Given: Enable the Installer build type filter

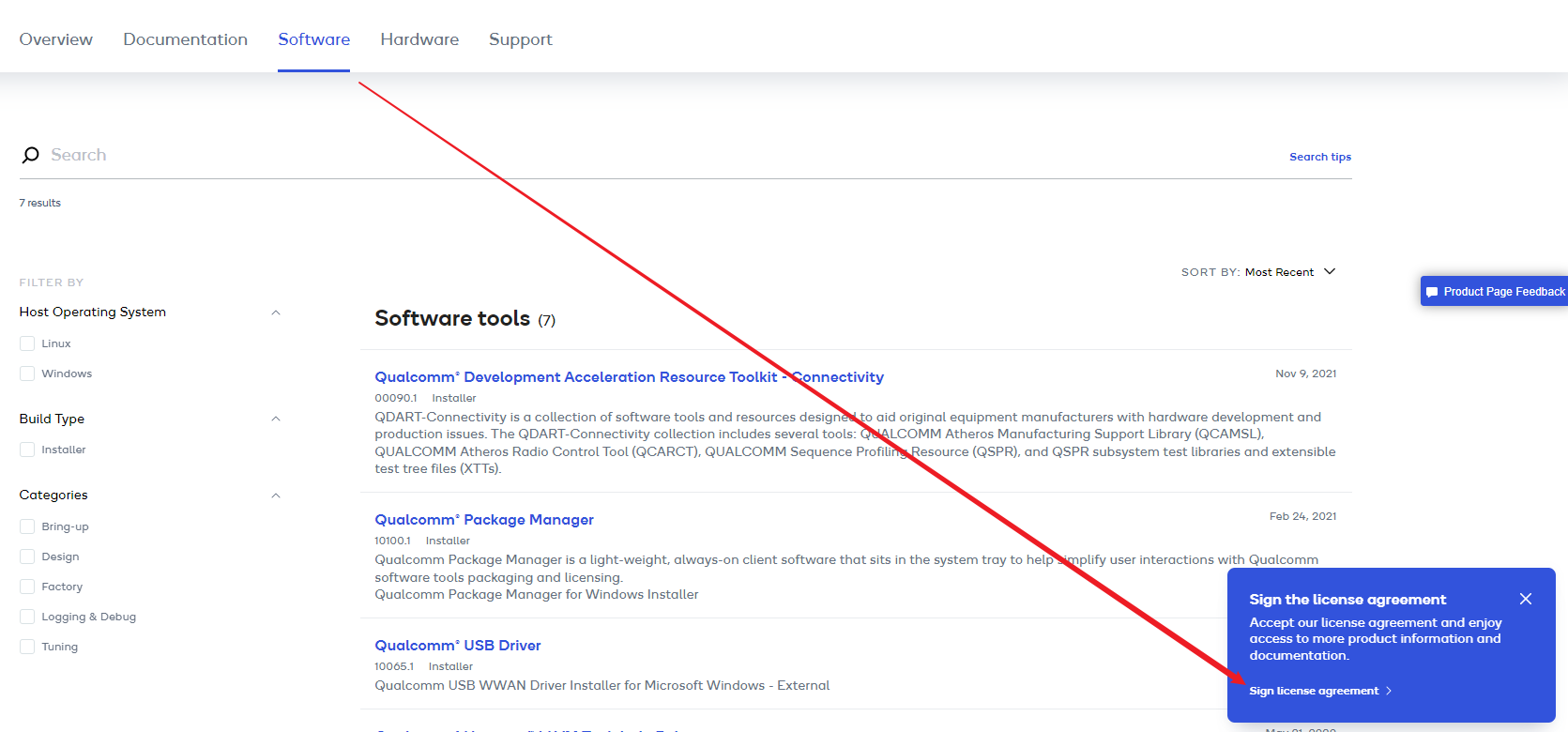Looking at the screenshot, I should 27,450.
